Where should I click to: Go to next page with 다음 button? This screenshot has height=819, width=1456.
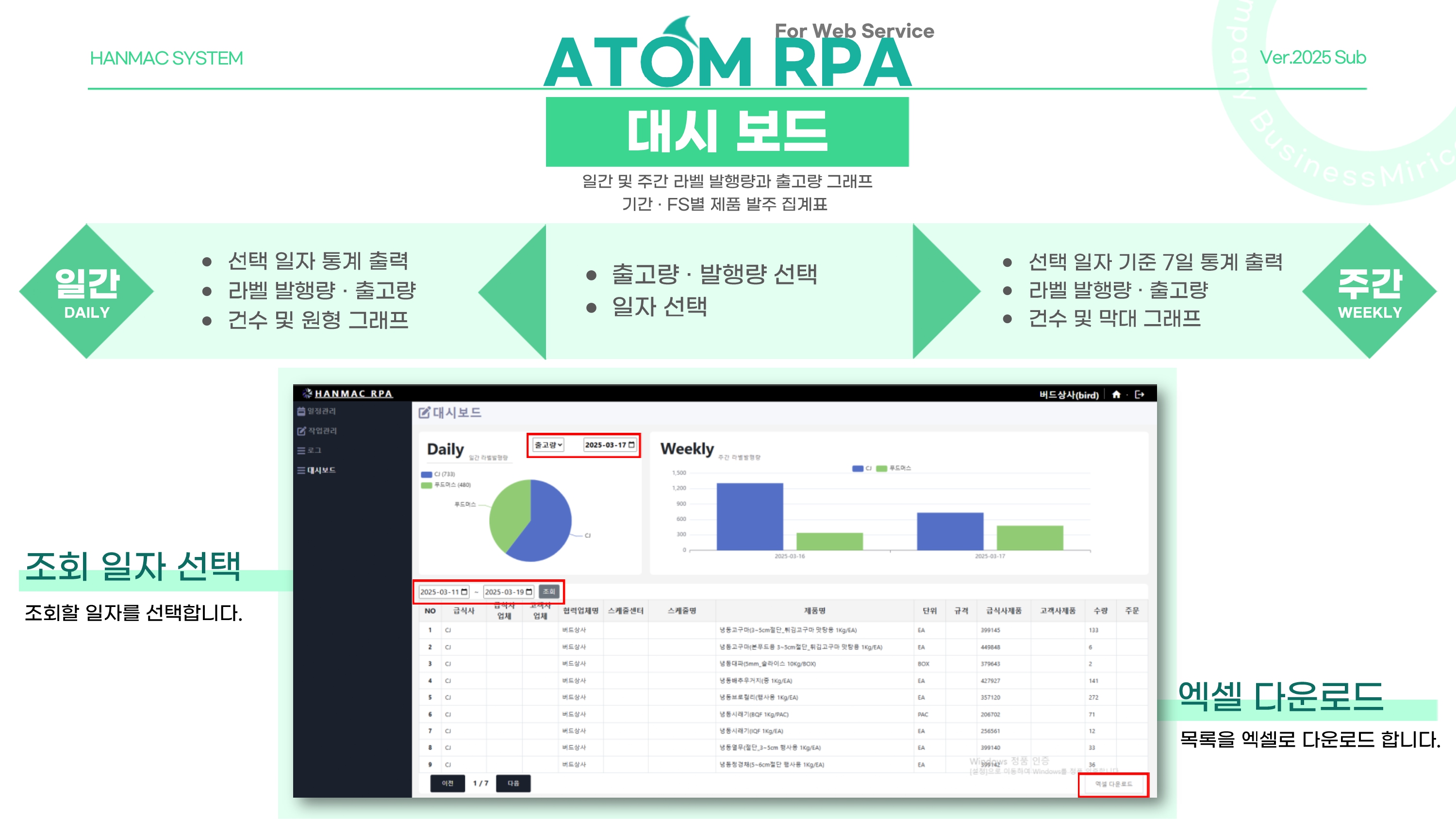click(513, 783)
